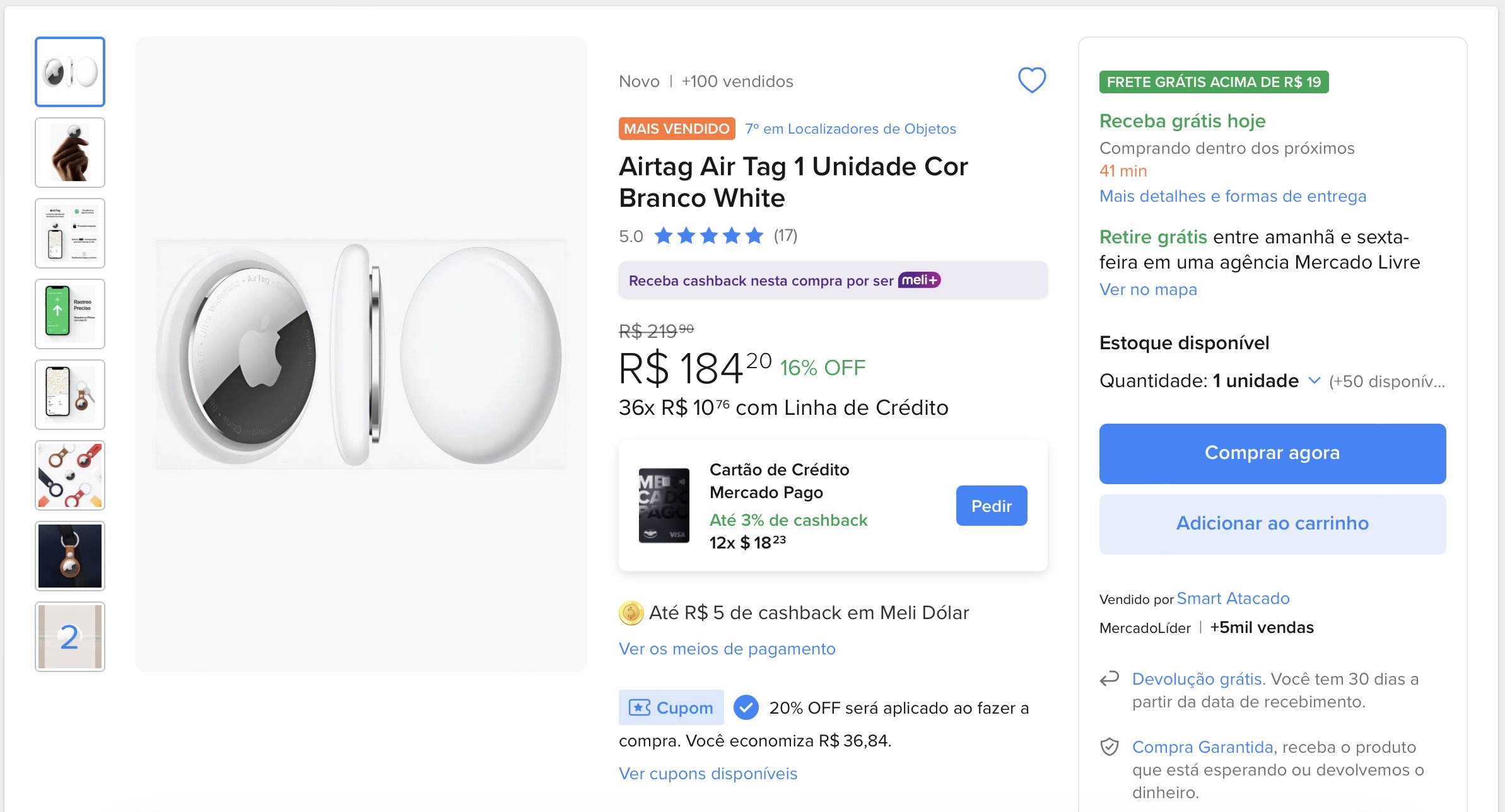The image size is (1505, 812).
Task: Select the colorful key rings thumbnail
Action: pyautogui.click(x=70, y=475)
